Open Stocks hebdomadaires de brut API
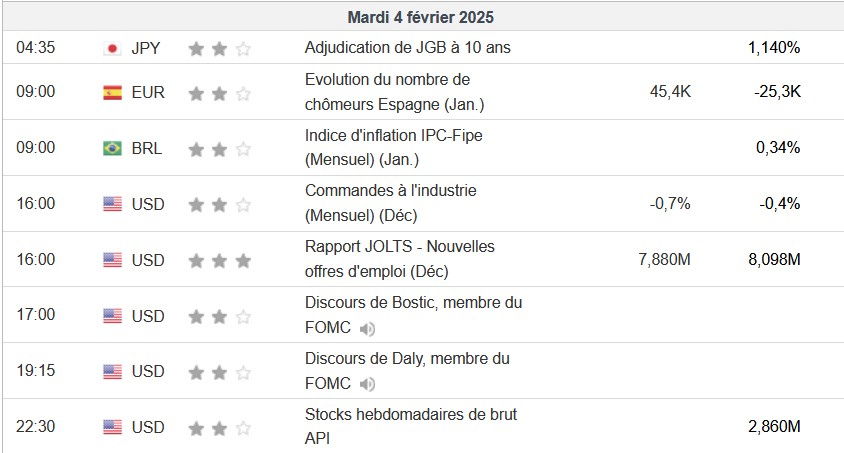844x453 pixels. click(x=410, y=414)
